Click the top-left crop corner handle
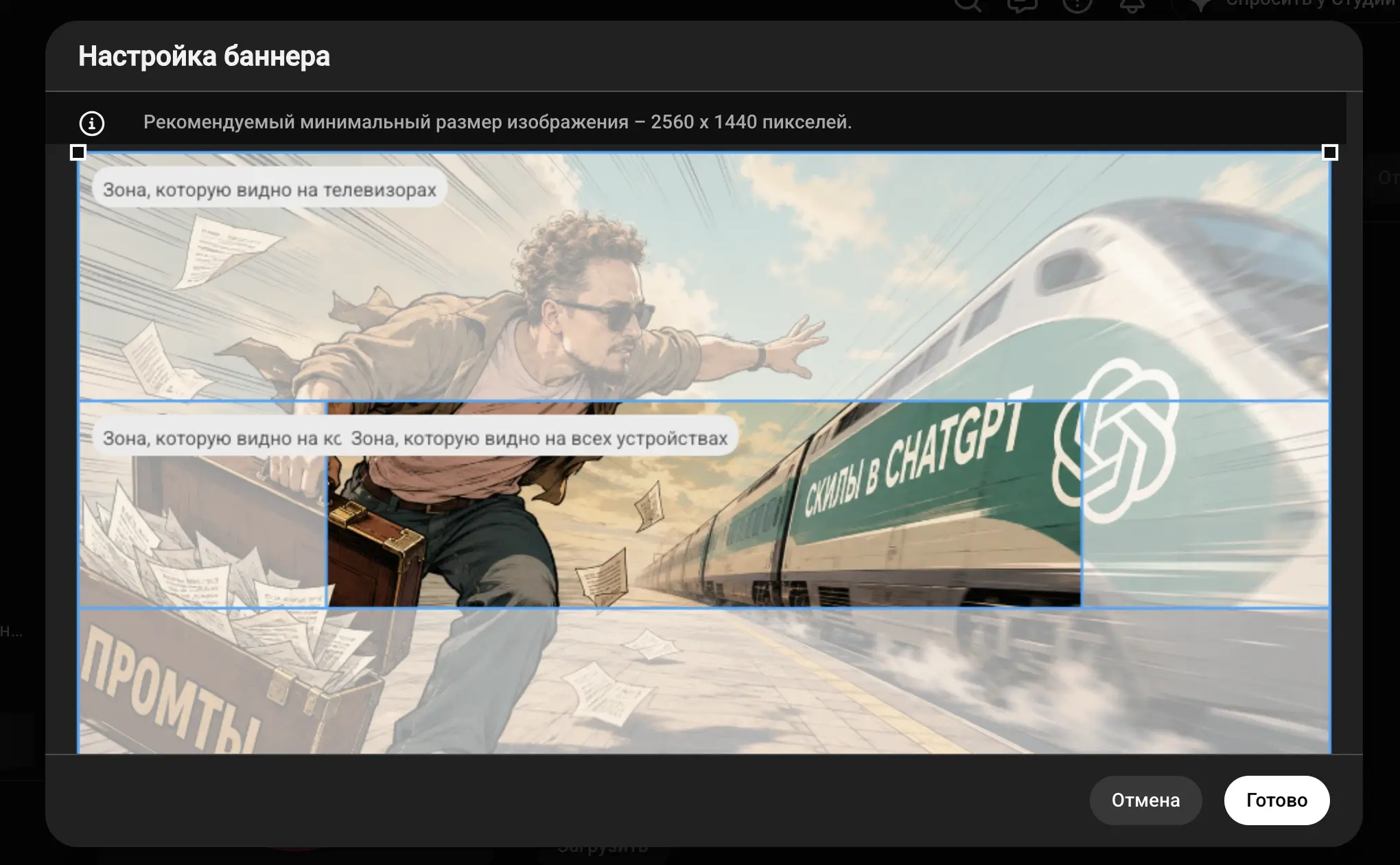Screen dimensions: 1400x865 coord(78,152)
